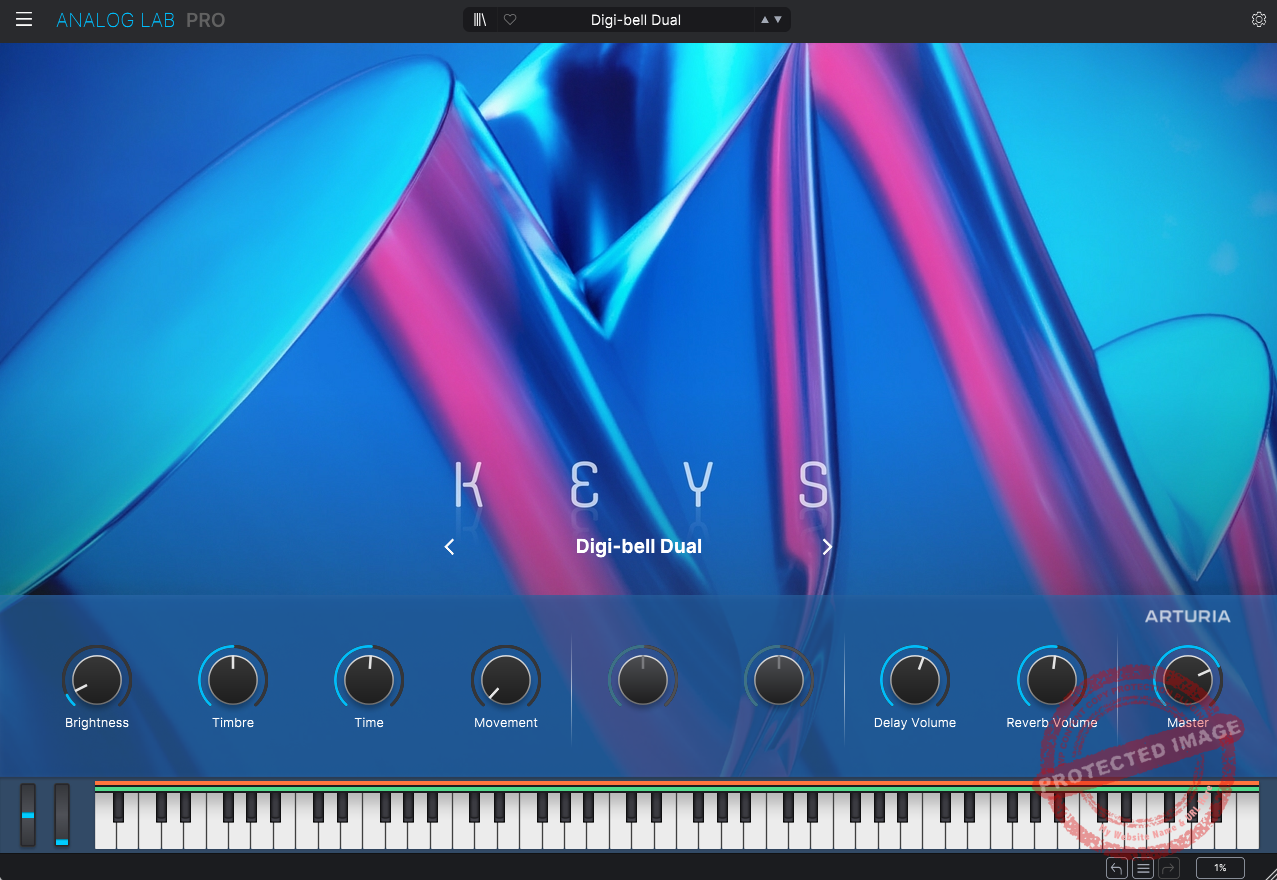Click the Timbre knob
1277x880 pixels.
[233, 680]
